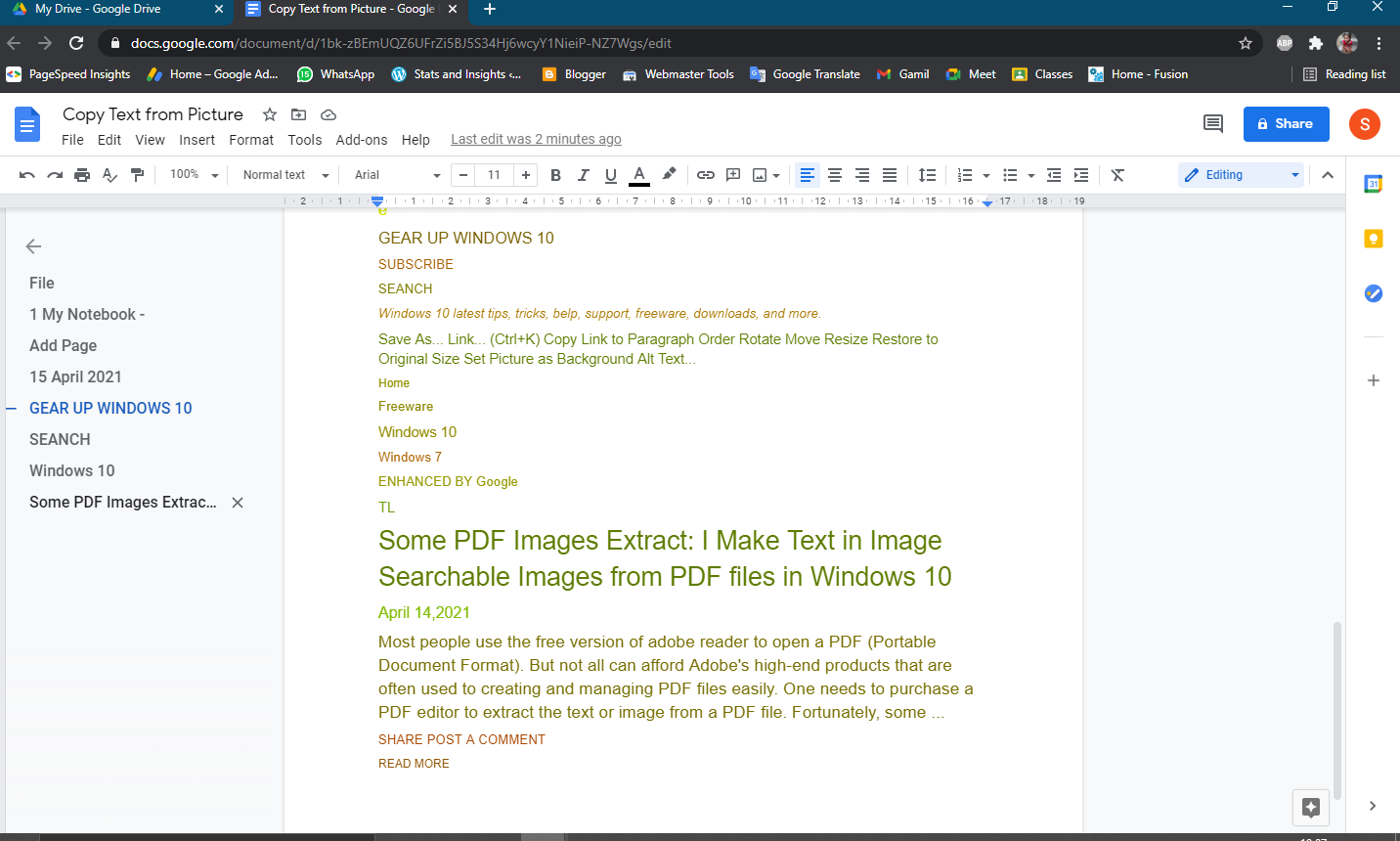Click the Insert link icon
Viewport: 1400px width, 841px height.
(x=706, y=175)
